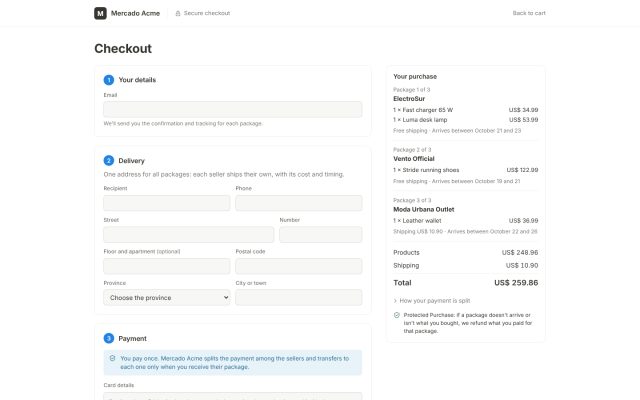Click the Stride running shoes item
640x400 pixels.
426,170
